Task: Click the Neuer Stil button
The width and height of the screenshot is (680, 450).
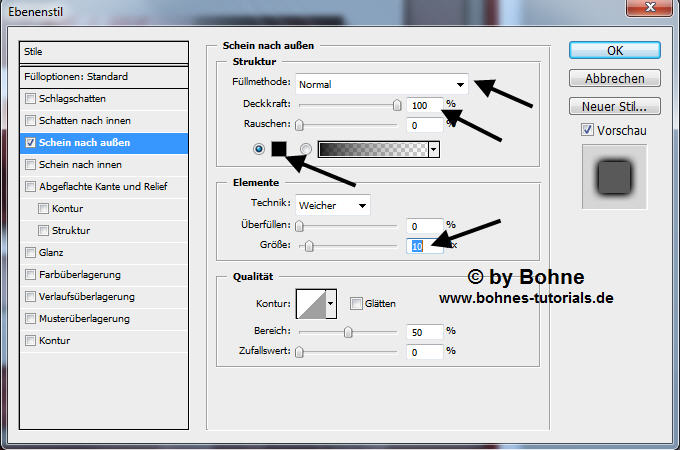Action: click(616, 106)
